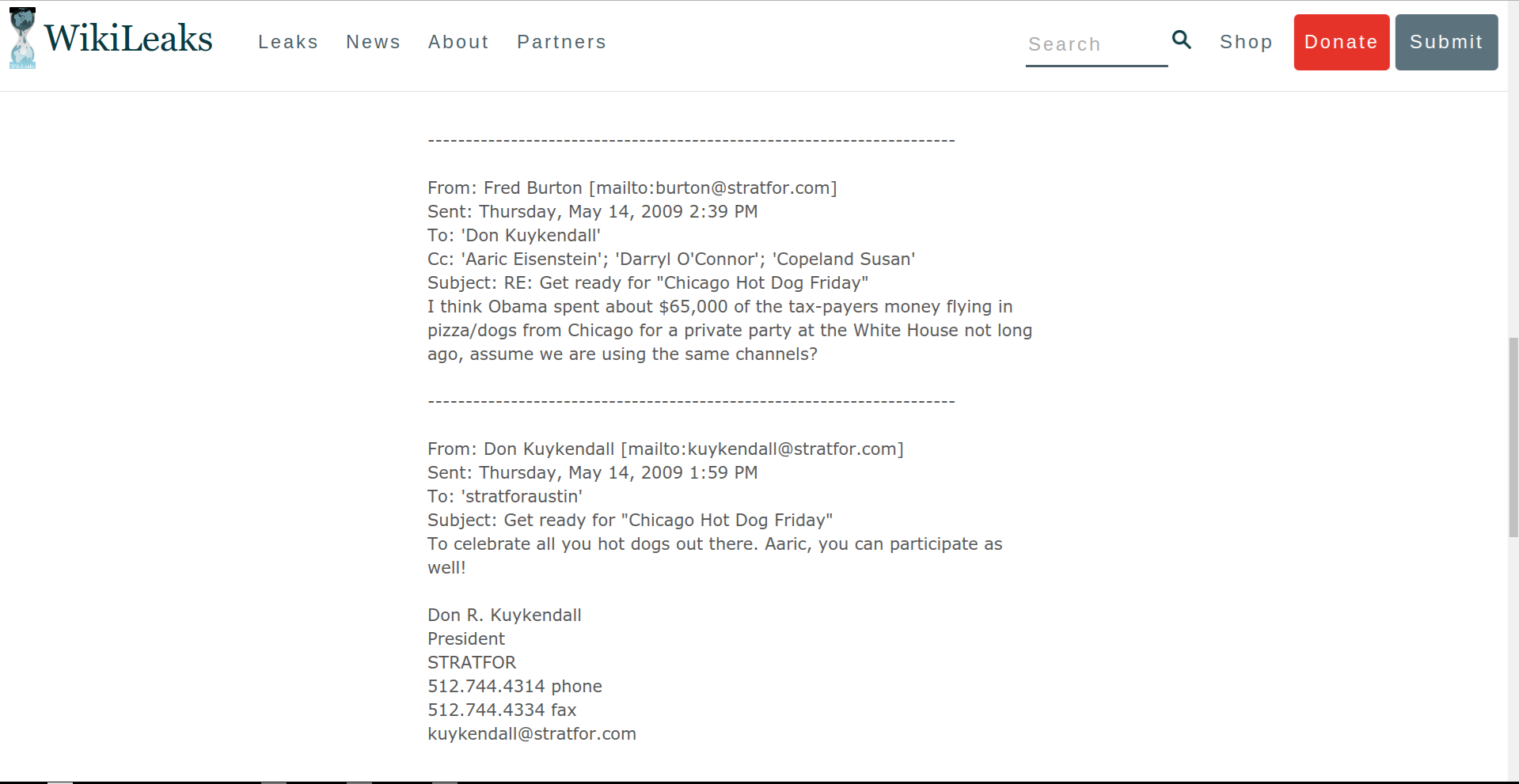Focus the Search input field

(1096, 45)
